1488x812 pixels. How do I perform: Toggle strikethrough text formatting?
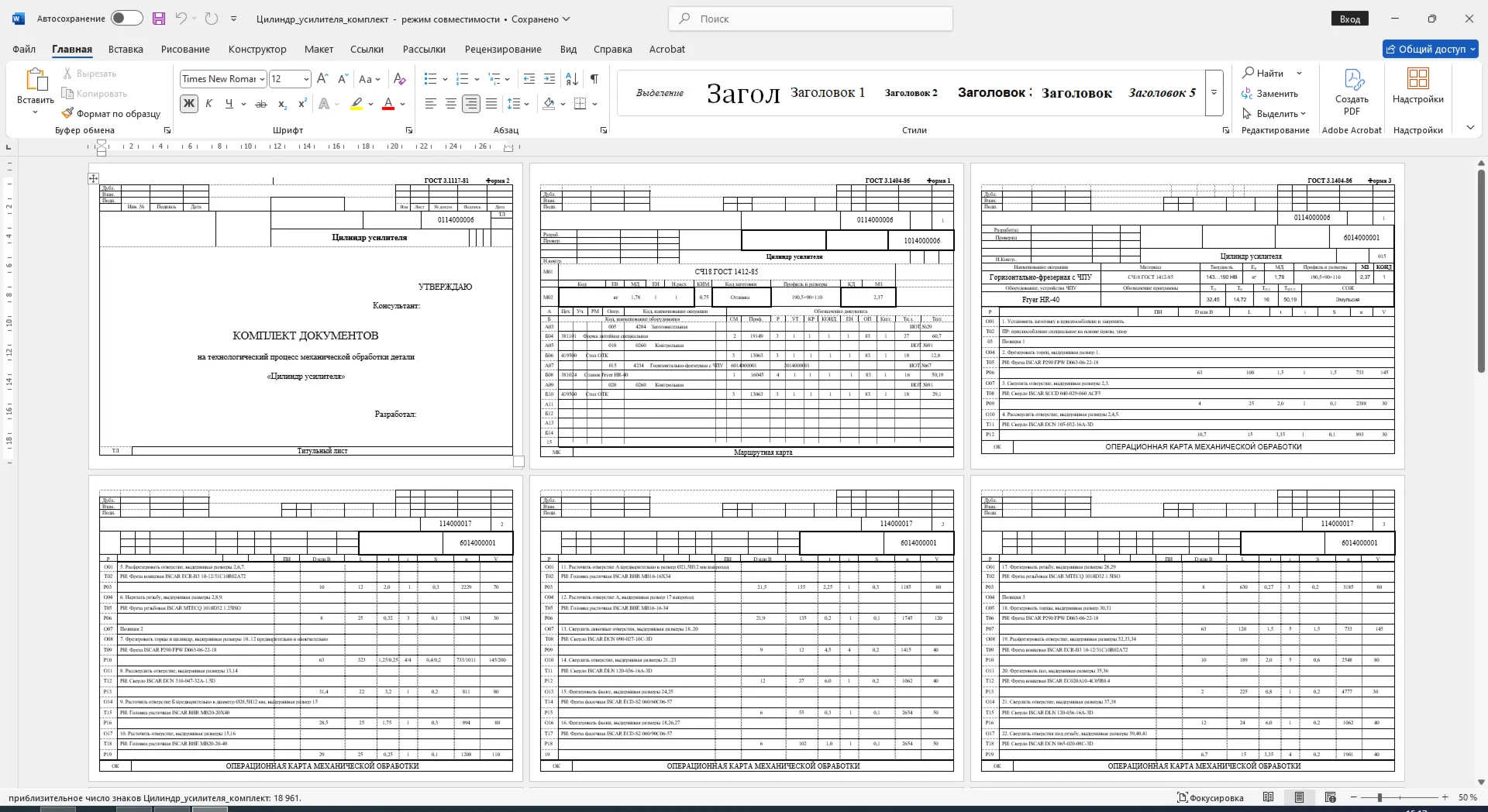[261, 104]
